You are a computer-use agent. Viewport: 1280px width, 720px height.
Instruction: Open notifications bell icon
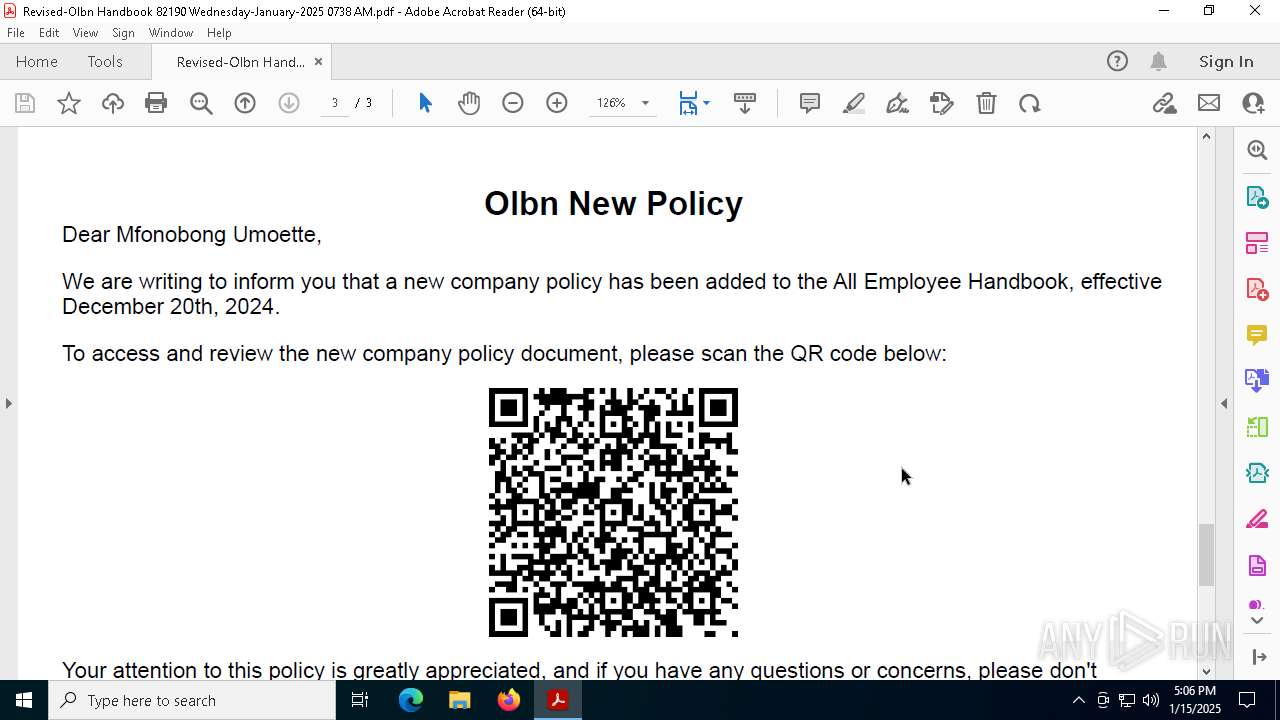(1159, 61)
